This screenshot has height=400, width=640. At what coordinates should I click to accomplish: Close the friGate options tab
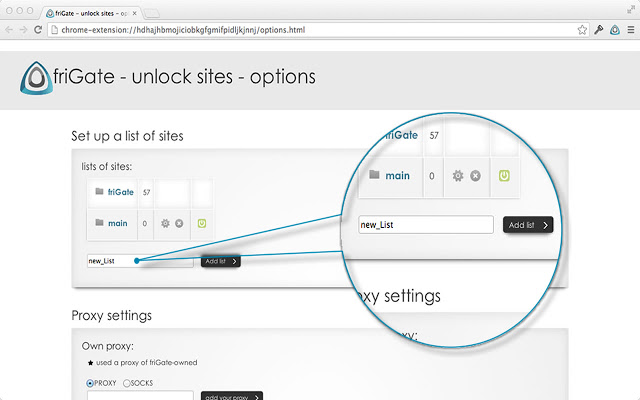(x=134, y=13)
